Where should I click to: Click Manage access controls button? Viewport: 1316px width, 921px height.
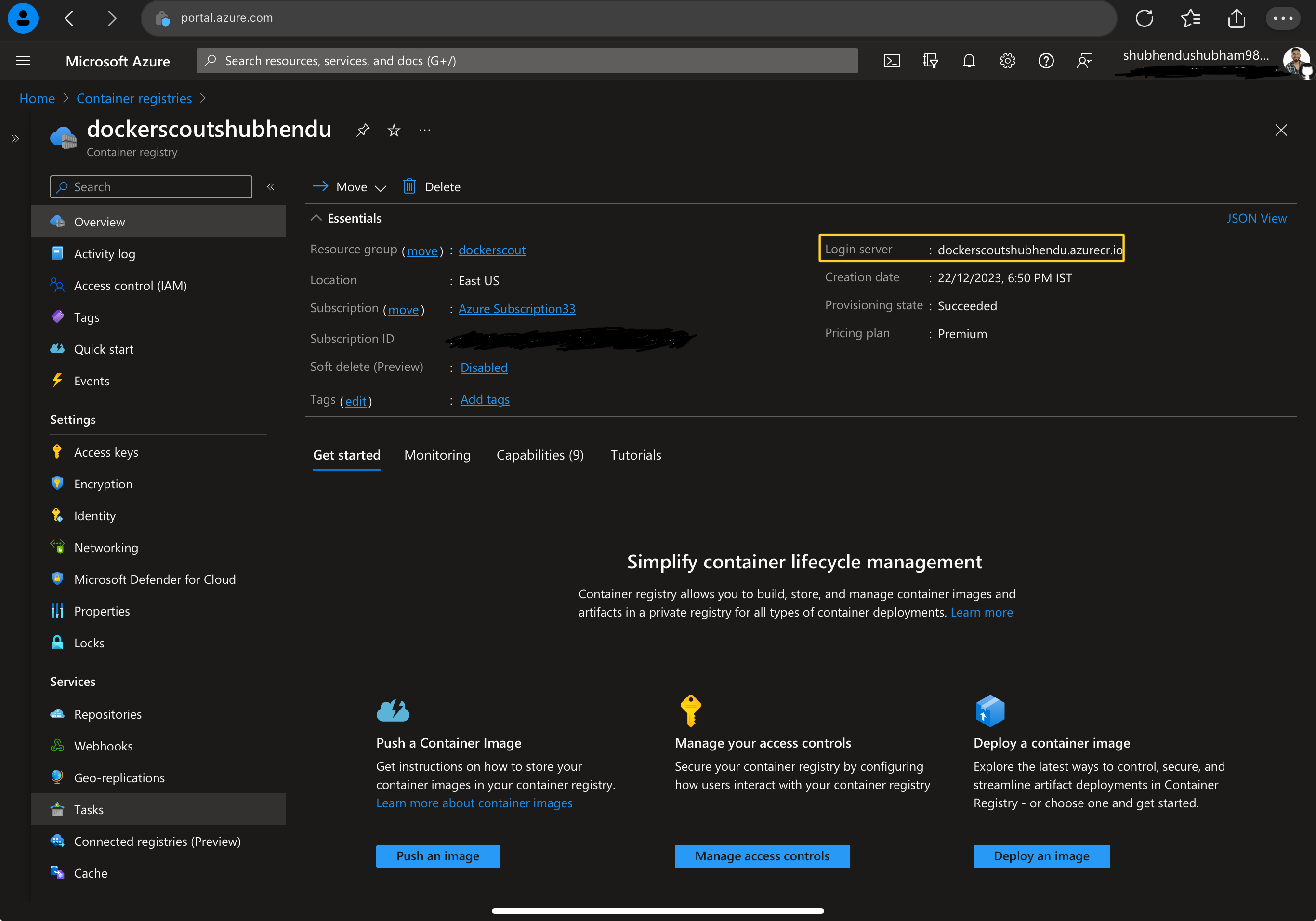[x=763, y=856]
